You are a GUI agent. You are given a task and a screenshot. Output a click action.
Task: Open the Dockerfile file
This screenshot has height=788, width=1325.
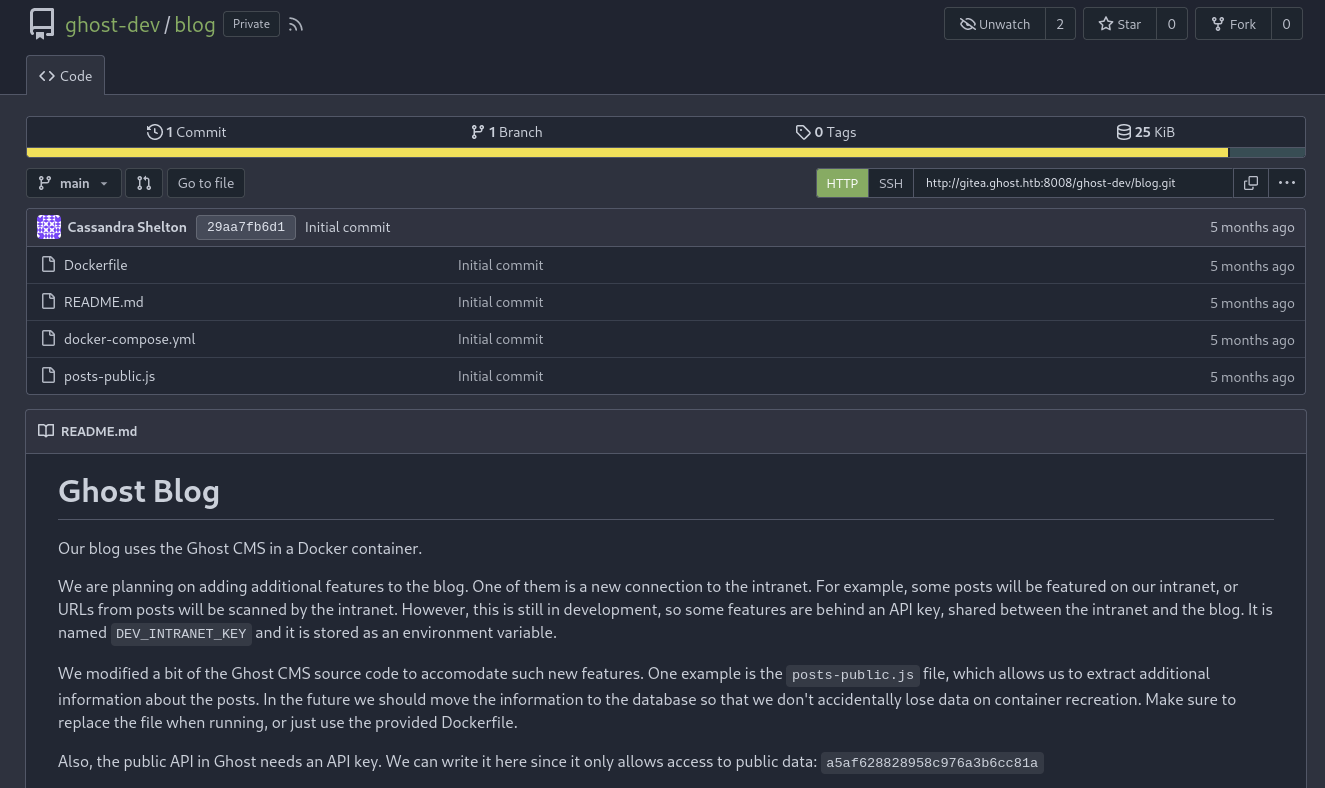[x=95, y=265]
